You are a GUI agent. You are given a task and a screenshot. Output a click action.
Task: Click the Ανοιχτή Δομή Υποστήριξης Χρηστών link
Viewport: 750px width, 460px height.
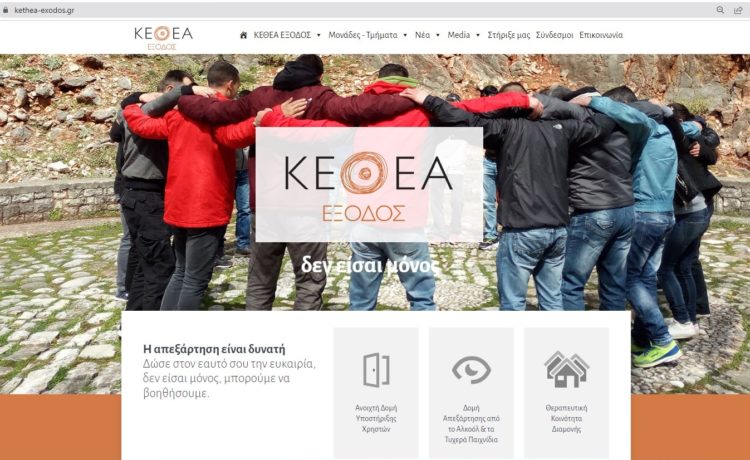pos(376,418)
